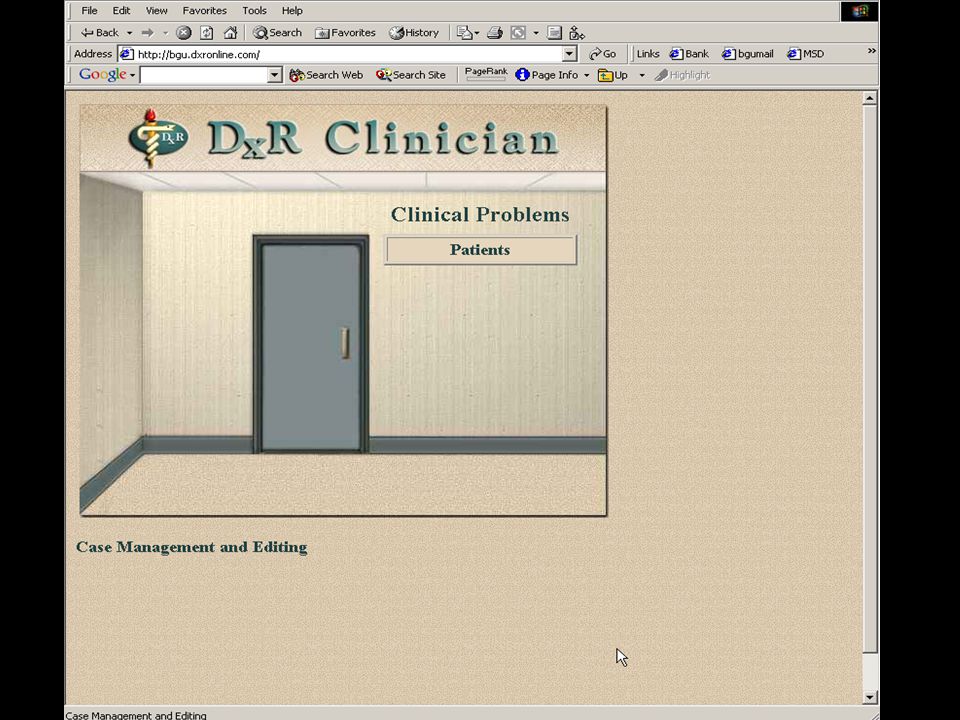This screenshot has height=720, width=960.
Task: Click the scrollbar up arrow
Action: 869,98
